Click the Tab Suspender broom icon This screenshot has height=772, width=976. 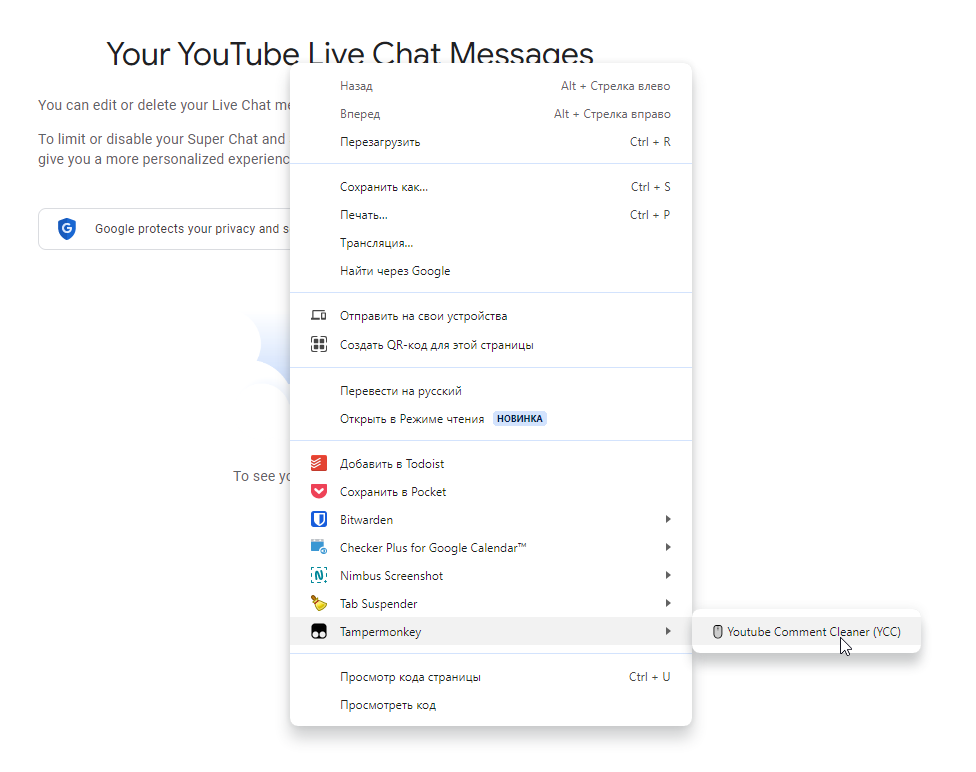pos(319,603)
